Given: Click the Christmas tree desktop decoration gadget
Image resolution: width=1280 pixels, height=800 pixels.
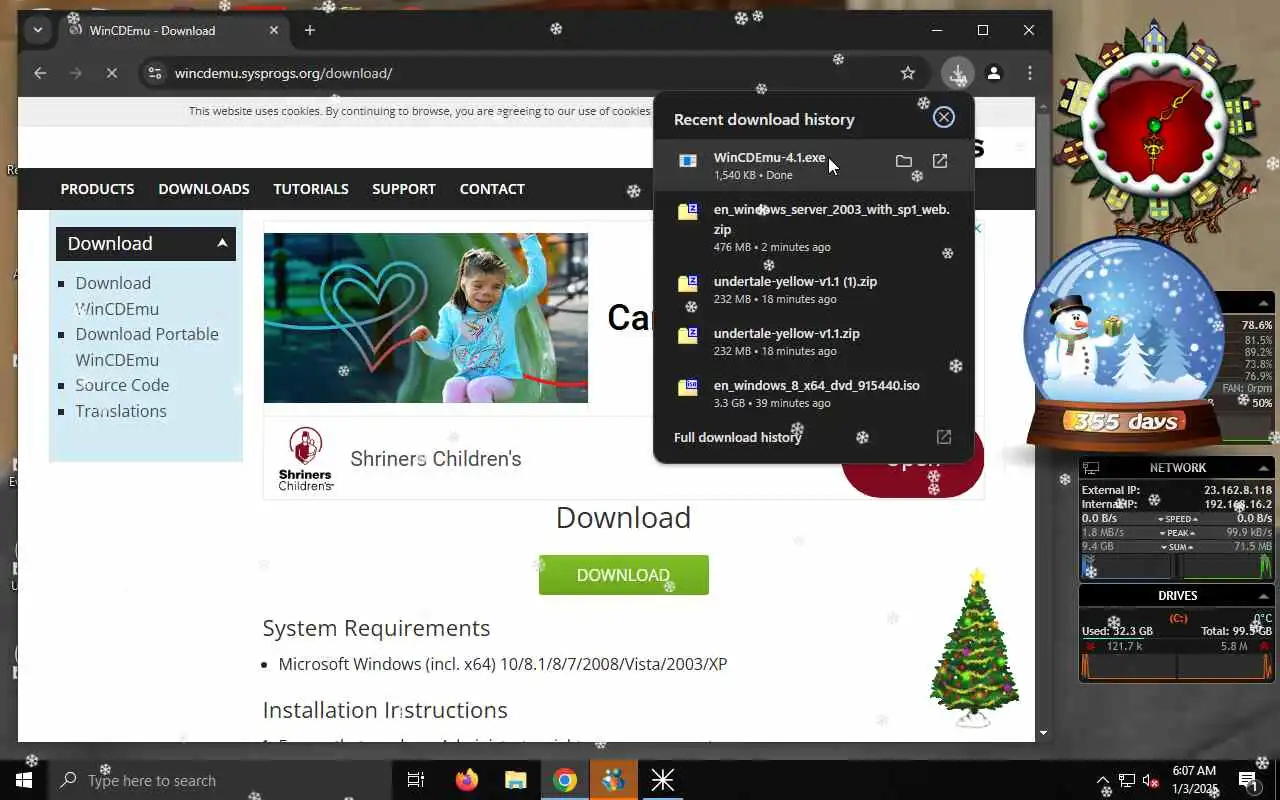Looking at the screenshot, I should [x=974, y=648].
